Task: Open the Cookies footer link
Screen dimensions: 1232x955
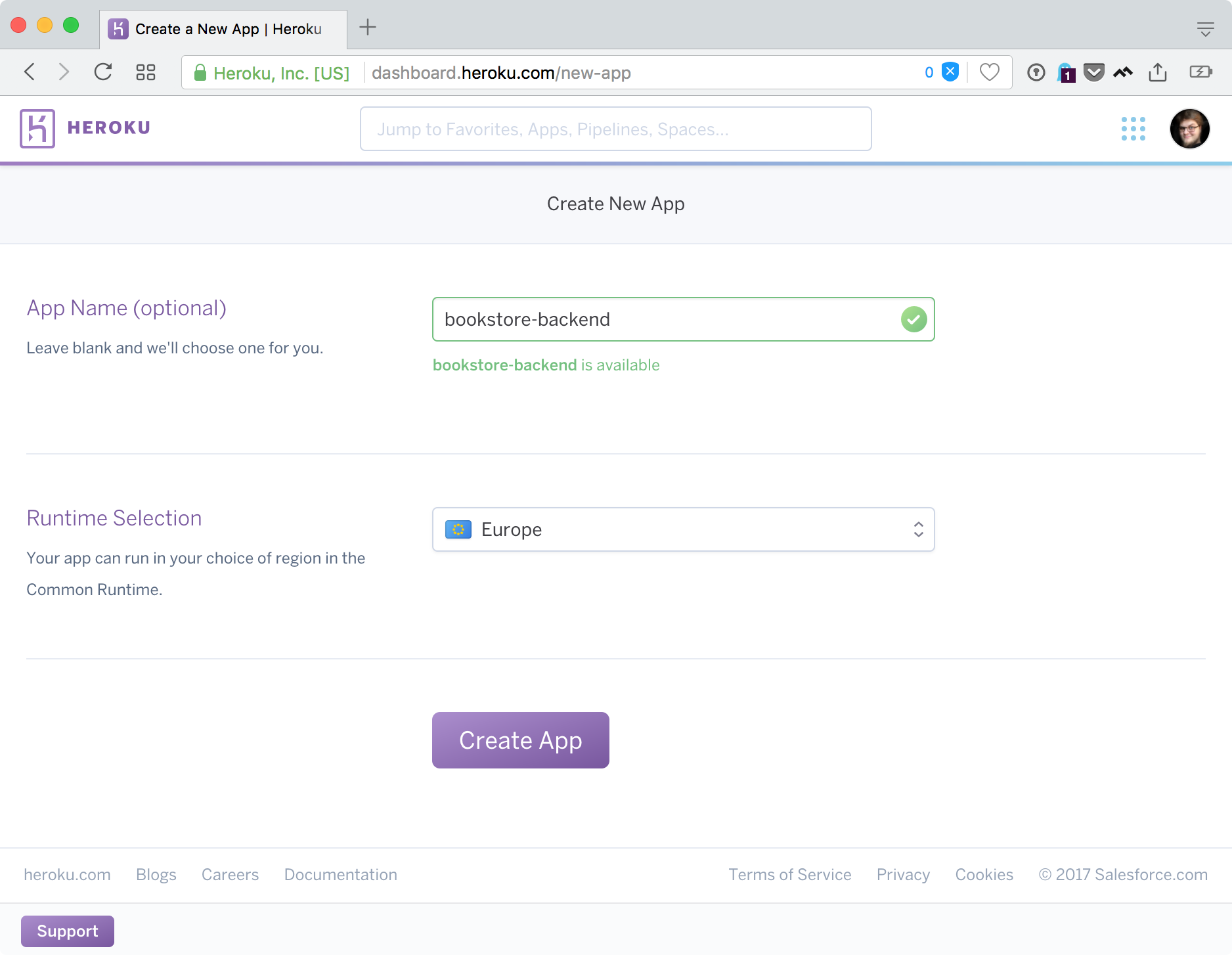Action: [x=984, y=875]
